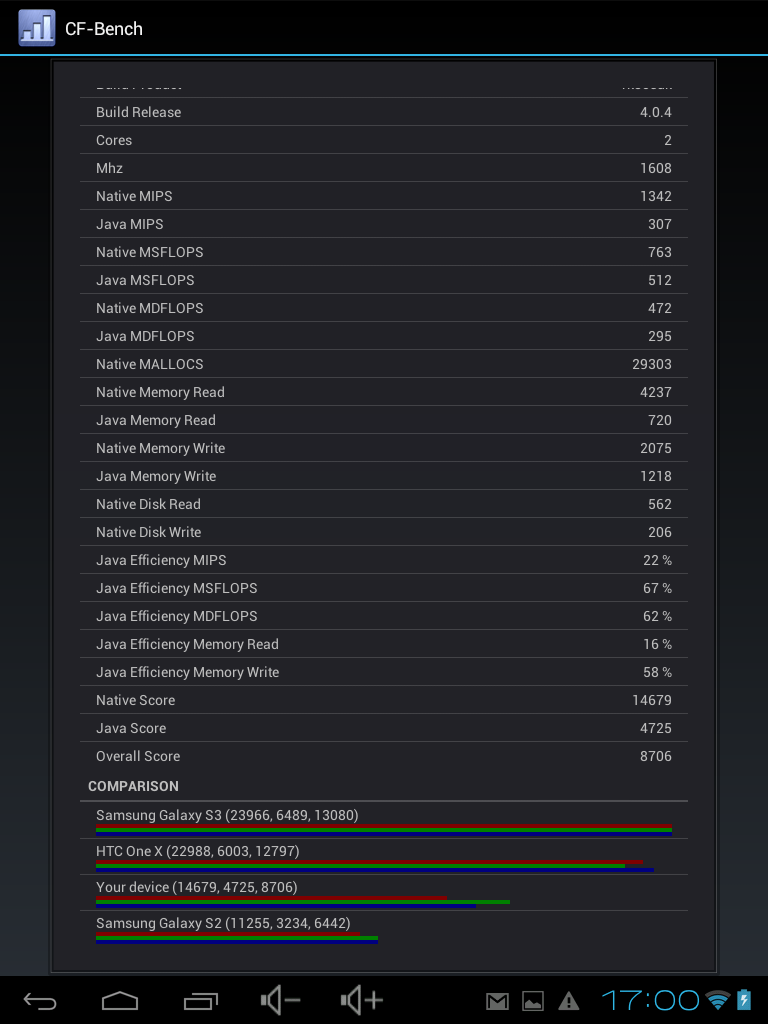
Task: Select the Native MALLOCS row
Action: 384,364
